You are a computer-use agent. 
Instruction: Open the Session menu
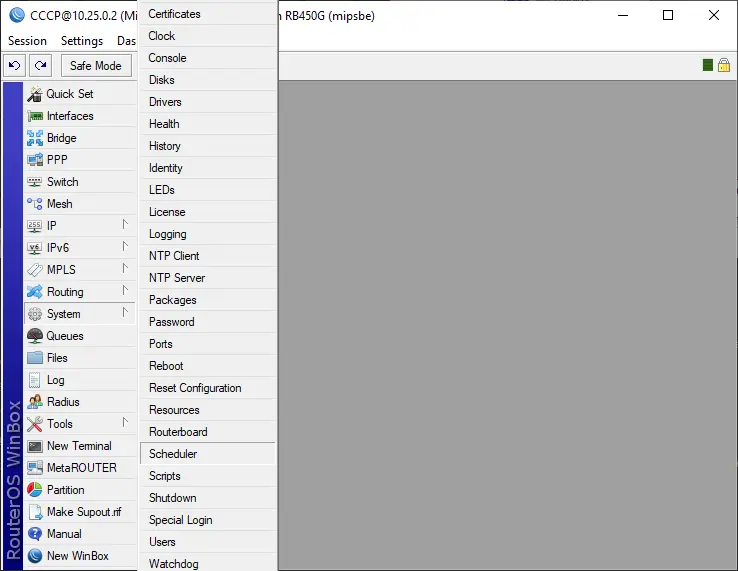tap(27, 41)
